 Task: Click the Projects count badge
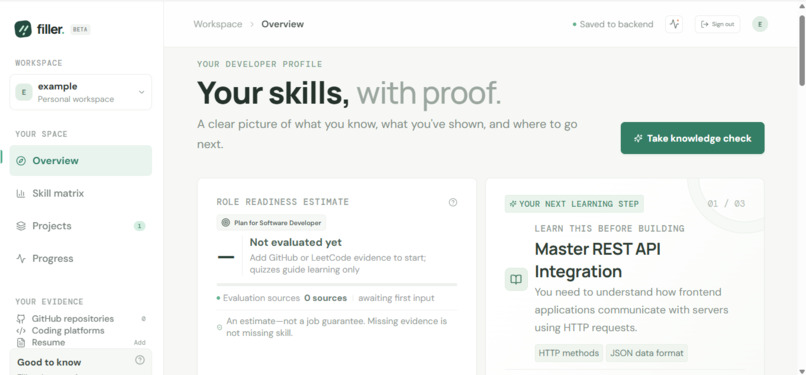point(140,226)
